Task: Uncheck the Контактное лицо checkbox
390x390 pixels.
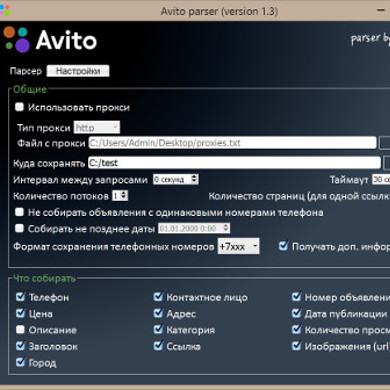Action: tap(158, 296)
